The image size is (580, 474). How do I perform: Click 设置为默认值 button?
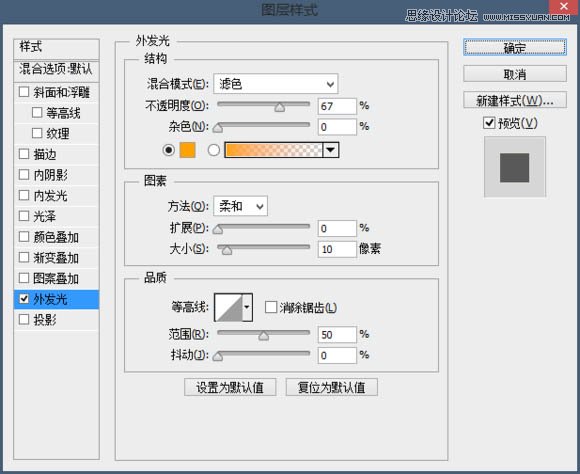230,387
